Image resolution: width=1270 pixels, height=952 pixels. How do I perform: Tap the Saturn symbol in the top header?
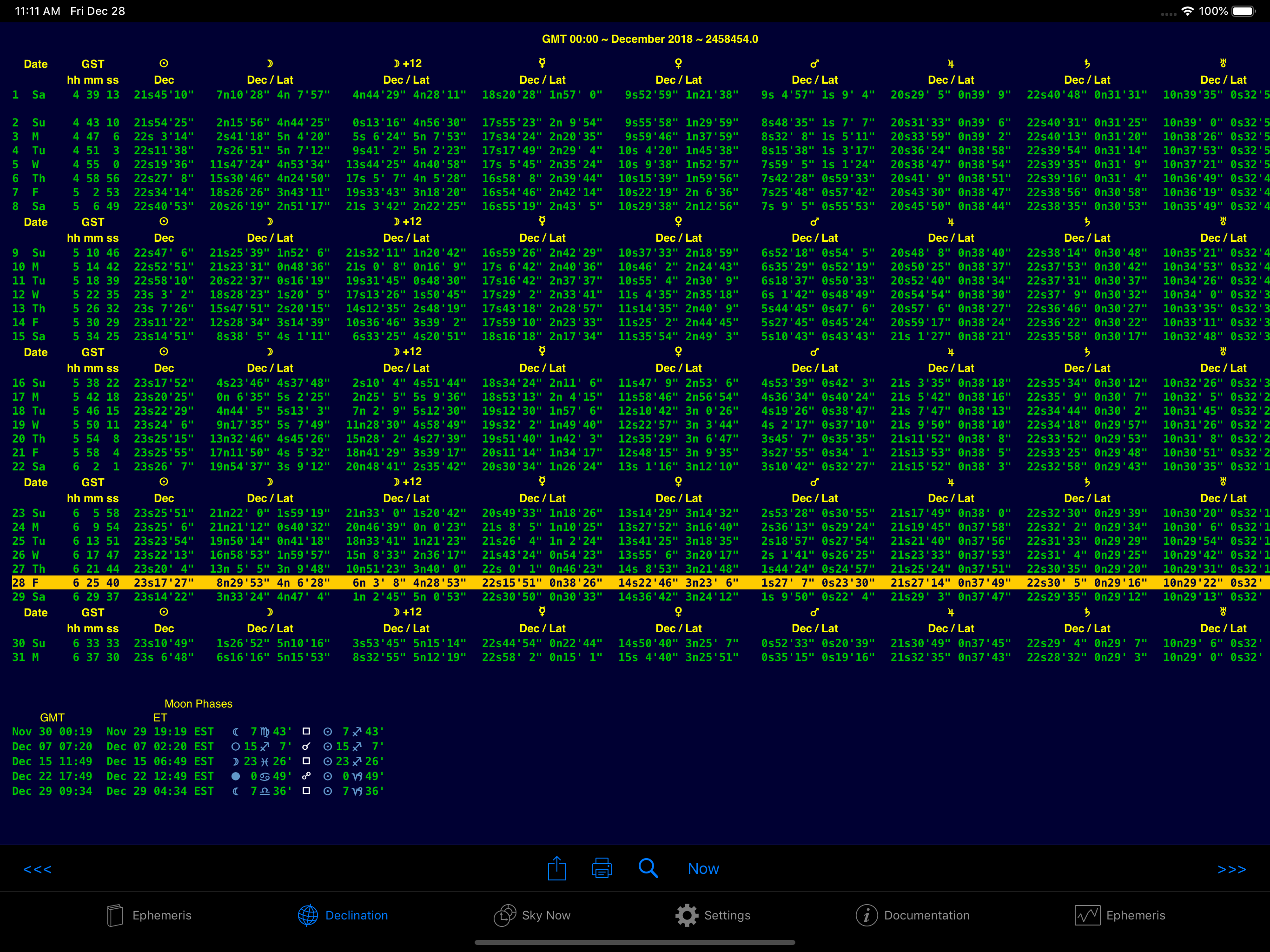pyautogui.click(x=1087, y=63)
